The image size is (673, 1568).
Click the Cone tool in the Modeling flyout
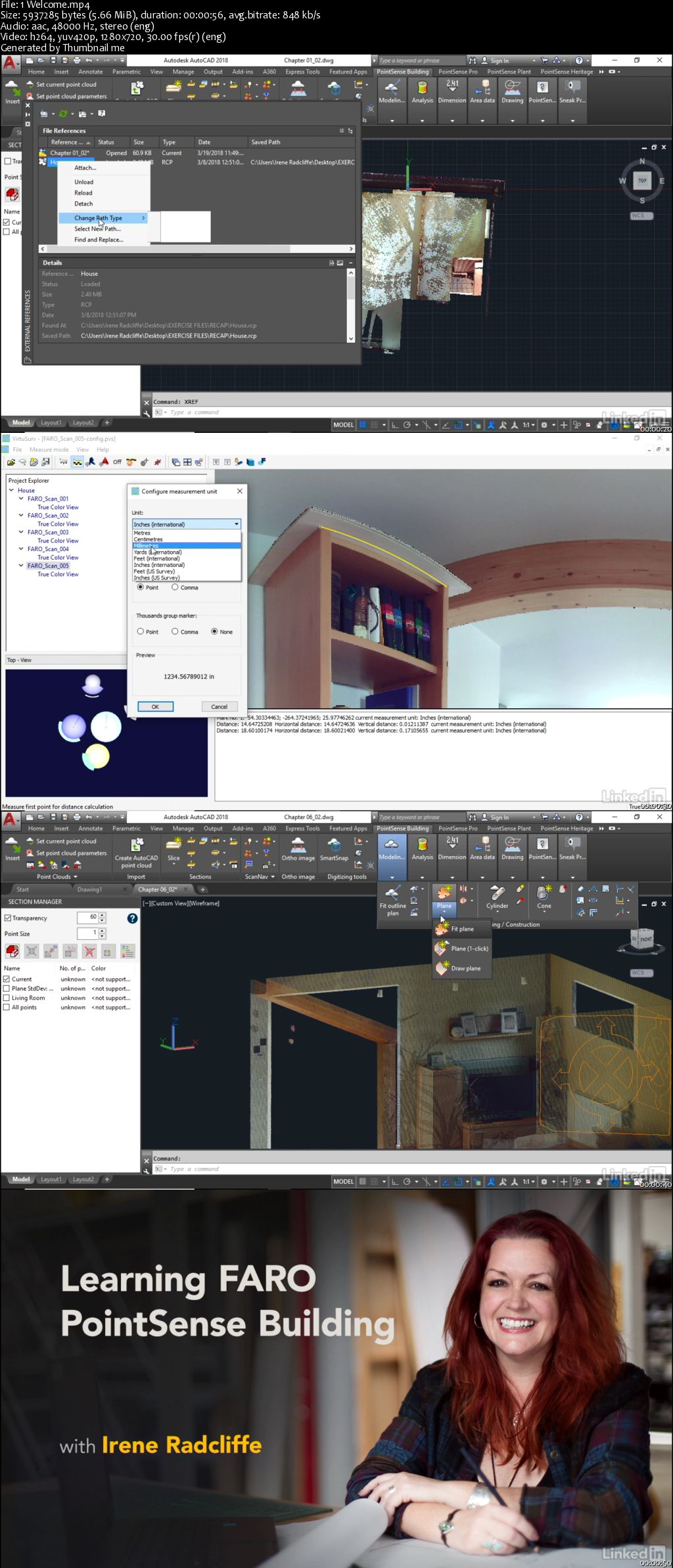pyautogui.click(x=544, y=897)
